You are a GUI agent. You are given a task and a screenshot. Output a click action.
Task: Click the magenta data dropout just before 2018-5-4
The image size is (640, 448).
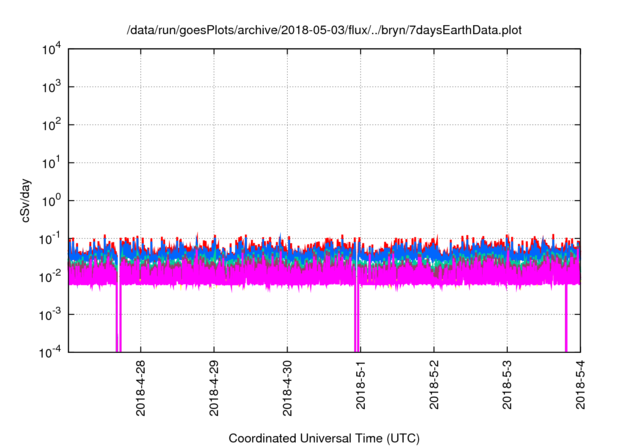[x=566, y=318]
